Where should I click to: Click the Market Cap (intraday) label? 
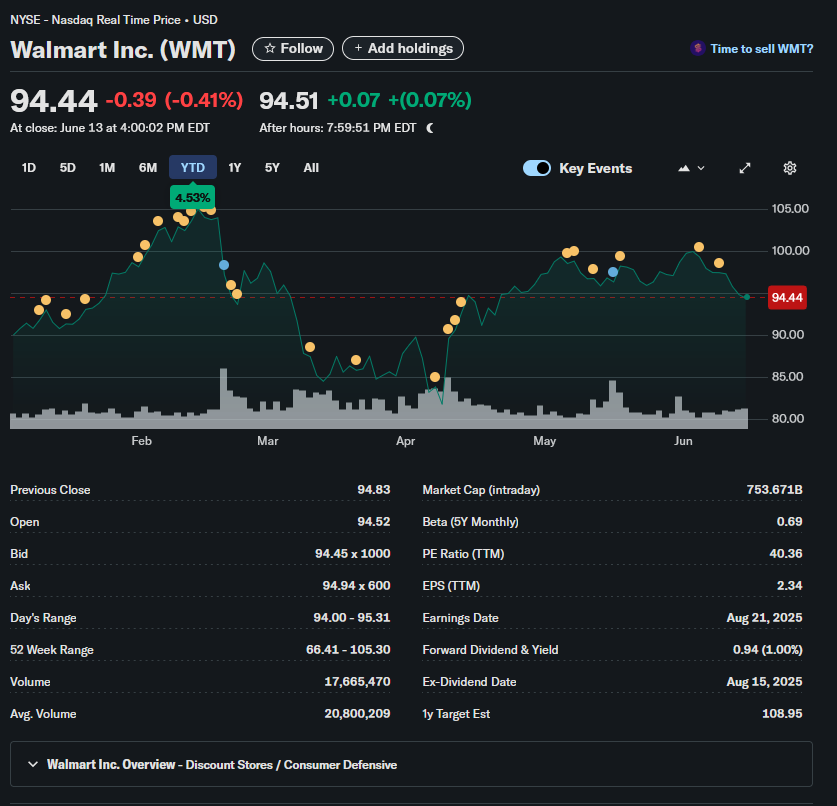pos(481,489)
